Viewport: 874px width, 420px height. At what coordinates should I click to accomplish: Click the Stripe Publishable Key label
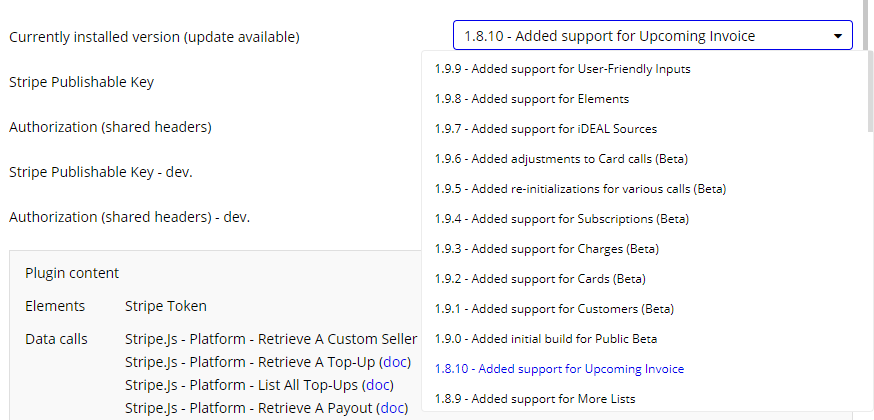[81, 82]
